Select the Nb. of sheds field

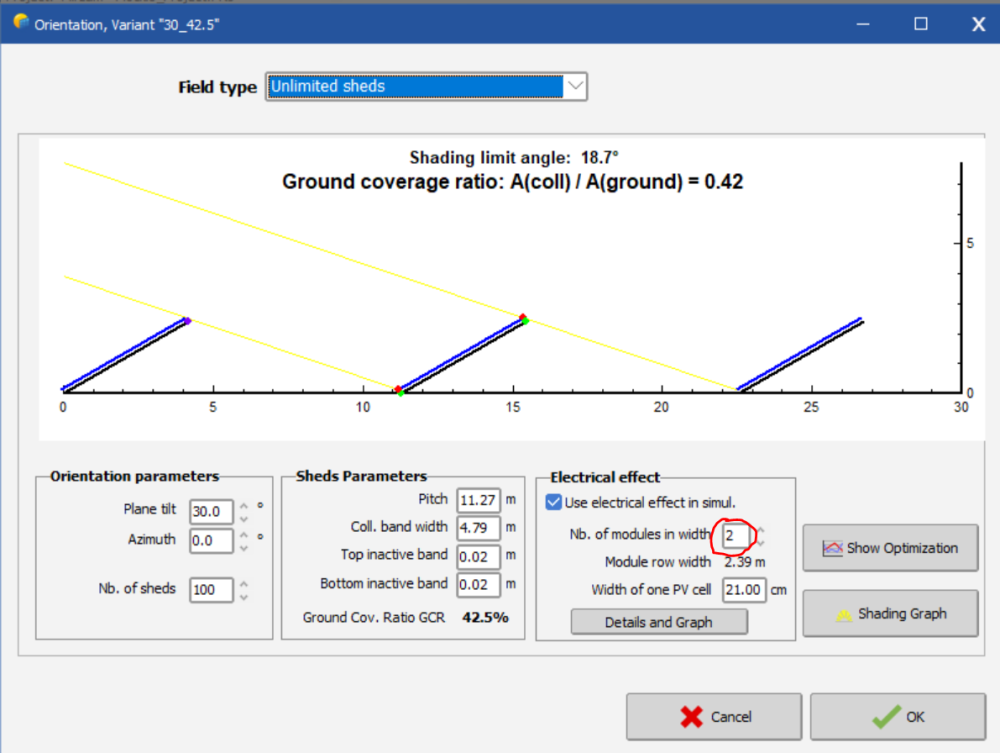coord(211,590)
